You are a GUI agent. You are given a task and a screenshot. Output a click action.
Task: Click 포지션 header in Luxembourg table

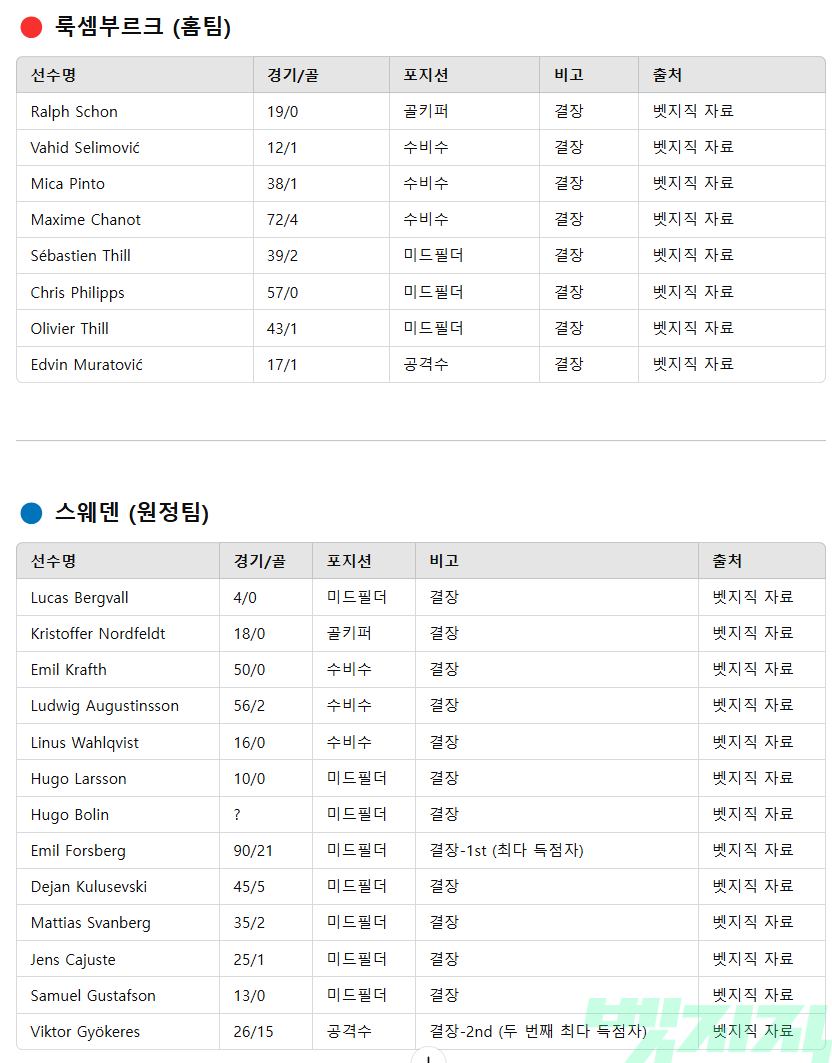pos(426,75)
